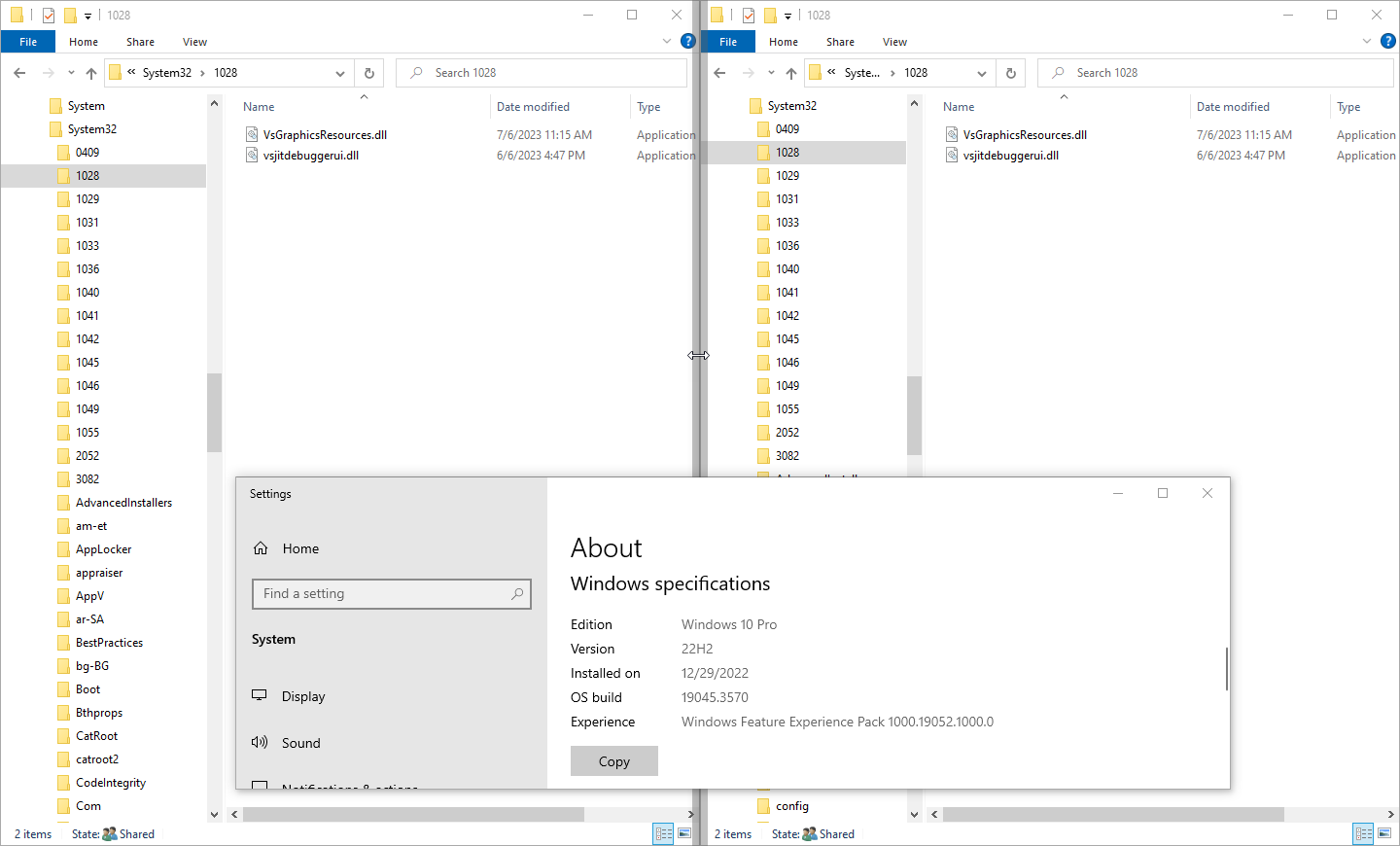The width and height of the screenshot is (1400, 846).
Task: Switch left window to Details view icon
Action: 664,833
